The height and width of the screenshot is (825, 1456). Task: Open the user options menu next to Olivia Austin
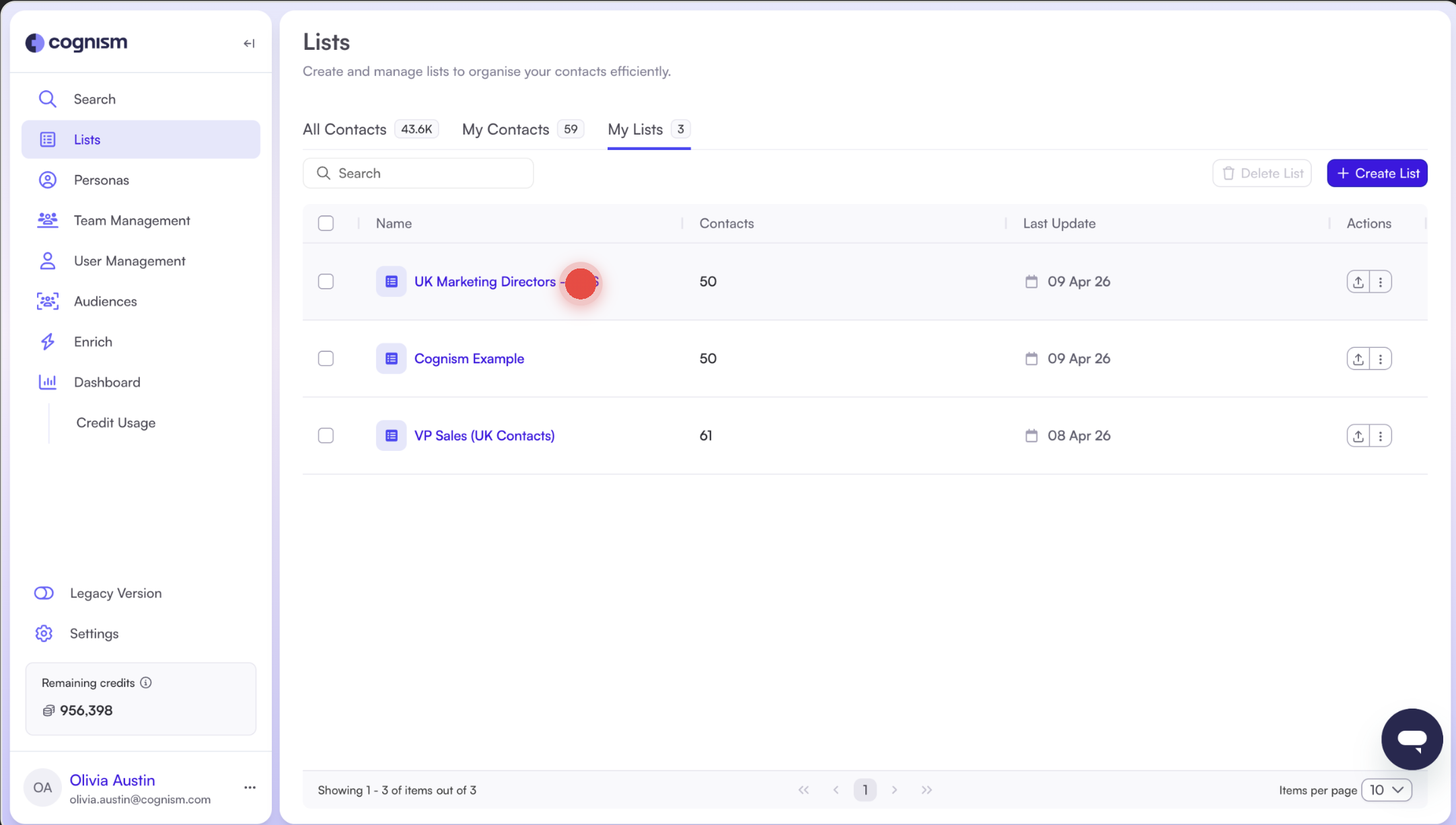249,787
